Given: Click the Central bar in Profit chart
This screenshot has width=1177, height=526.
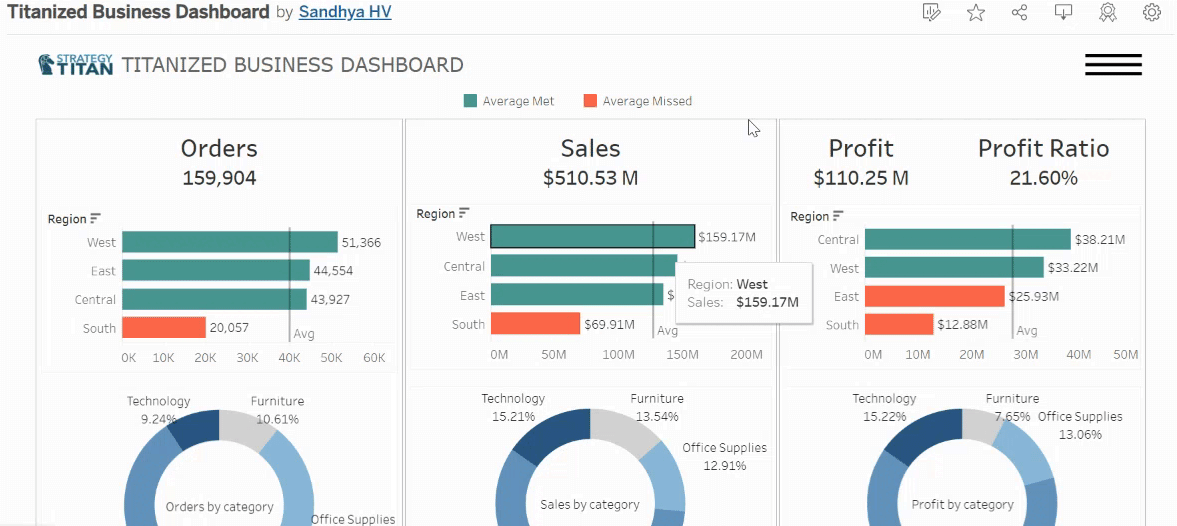Looking at the screenshot, I should pyautogui.click(x=968, y=239).
